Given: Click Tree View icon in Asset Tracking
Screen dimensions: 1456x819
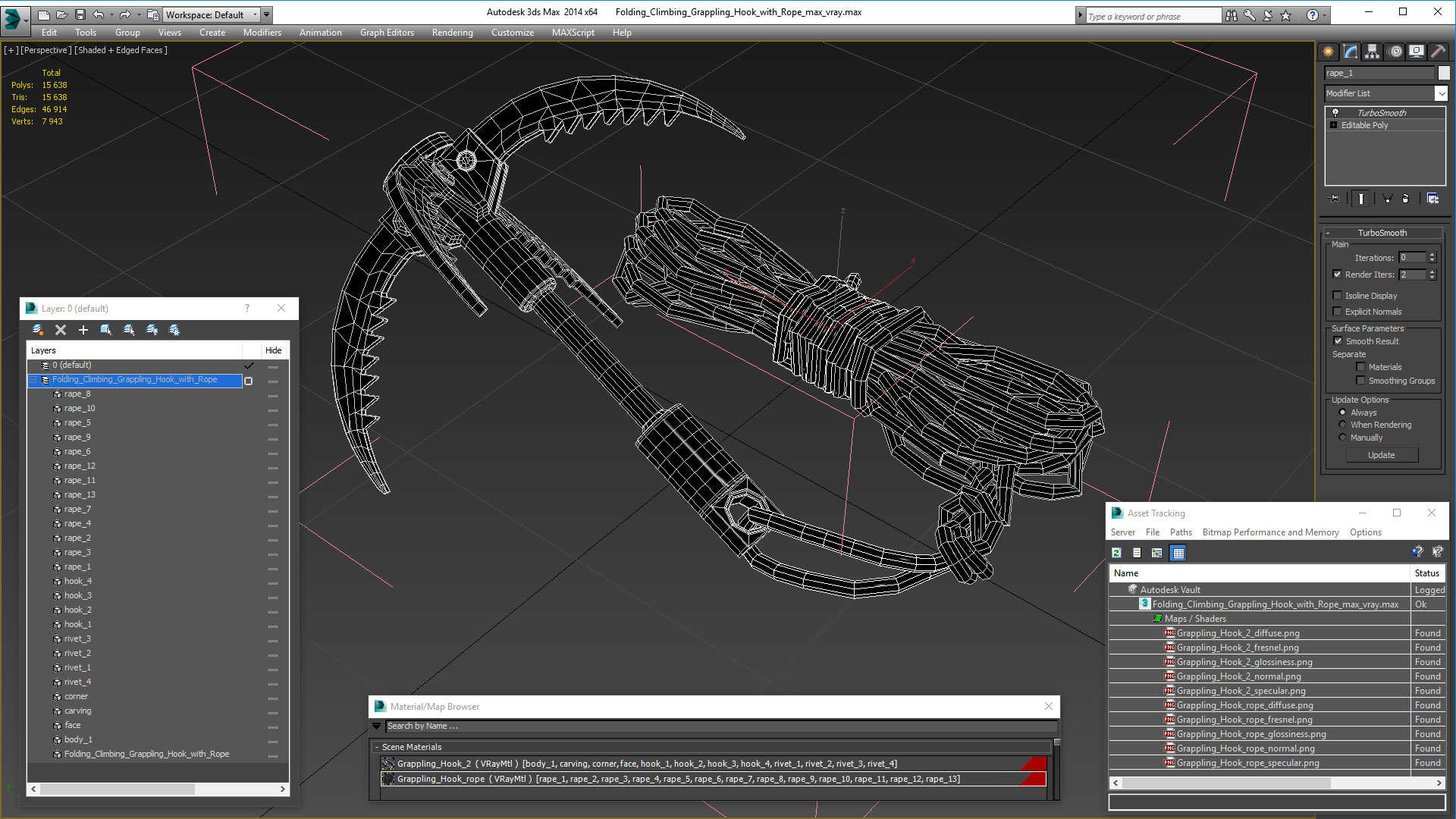Looking at the screenshot, I should pos(1157,553).
